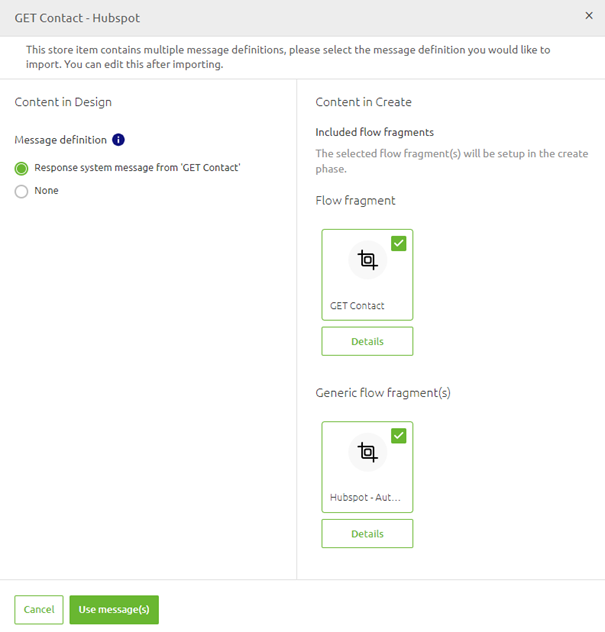Viewport: 605px width, 632px height.
Task: Click the Message definition label
Action: [x=60, y=140]
